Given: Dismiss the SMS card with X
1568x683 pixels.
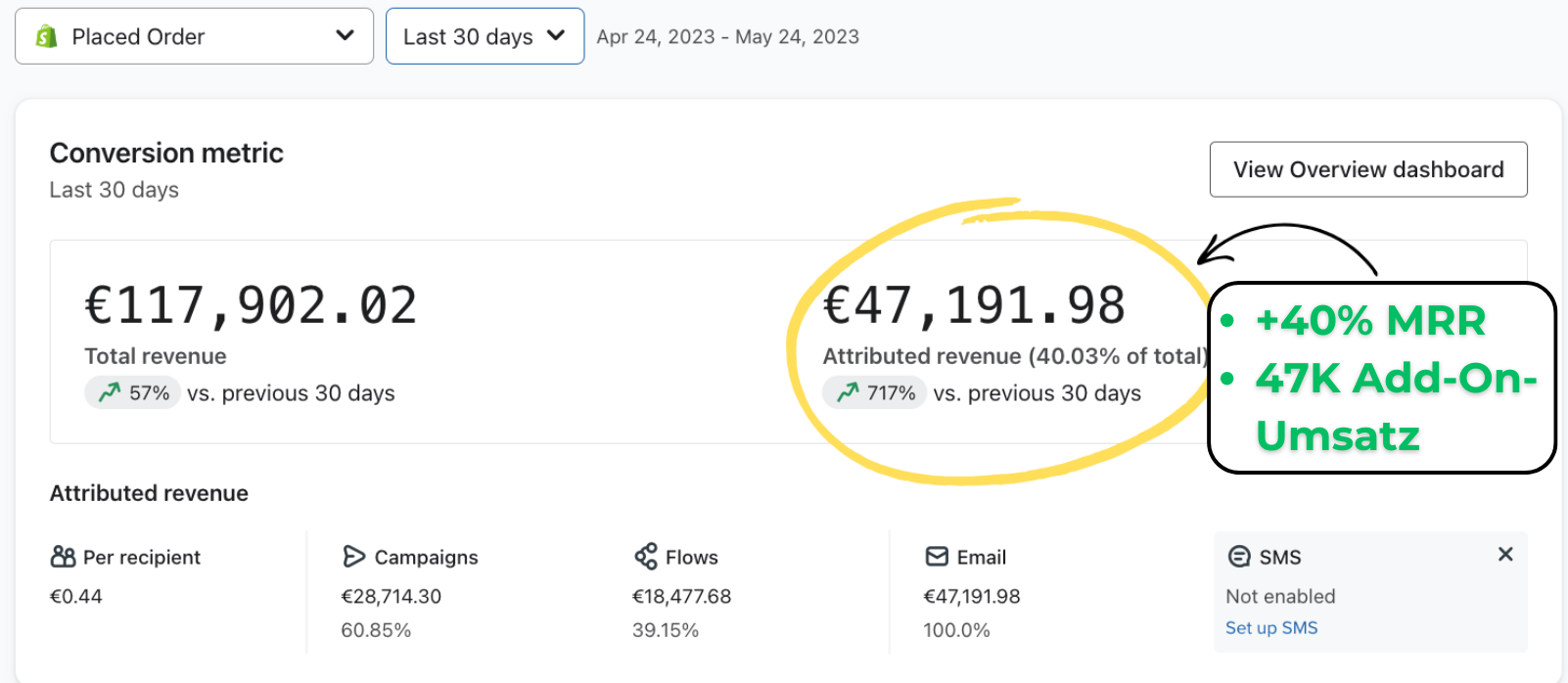Looking at the screenshot, I should (1505, 555).
